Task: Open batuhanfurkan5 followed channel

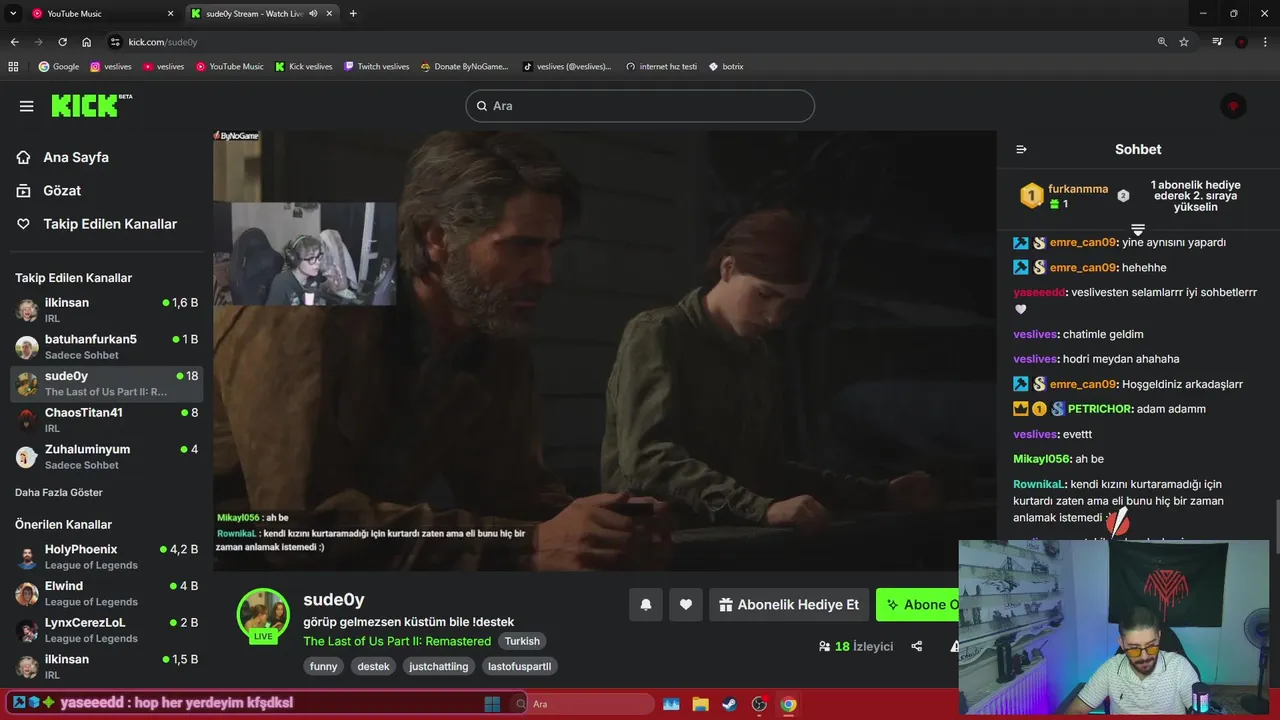Action: (x=106, y=346)
